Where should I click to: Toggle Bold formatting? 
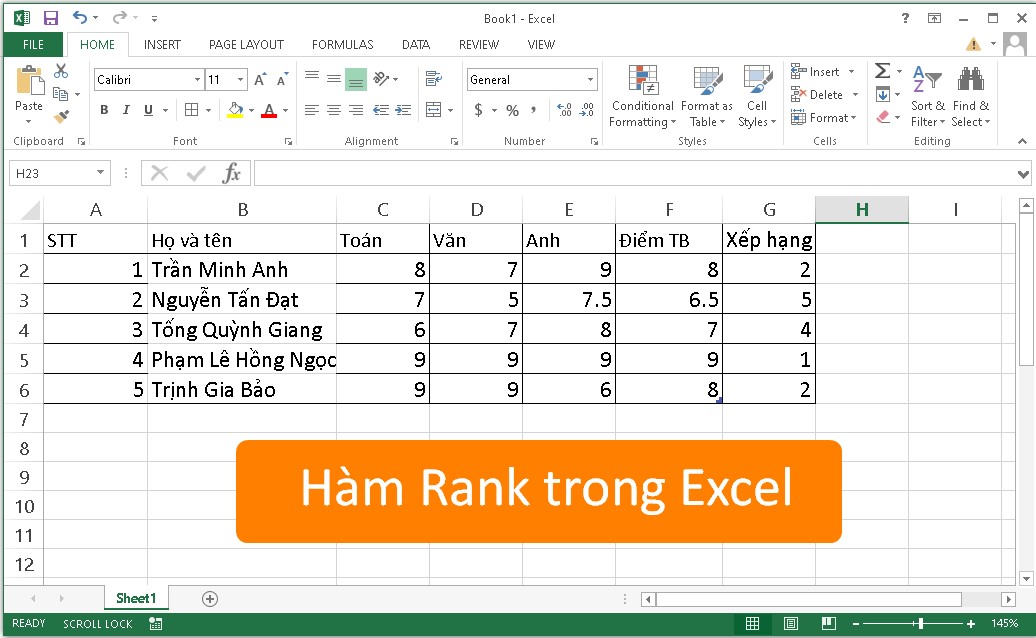(104, 110)
